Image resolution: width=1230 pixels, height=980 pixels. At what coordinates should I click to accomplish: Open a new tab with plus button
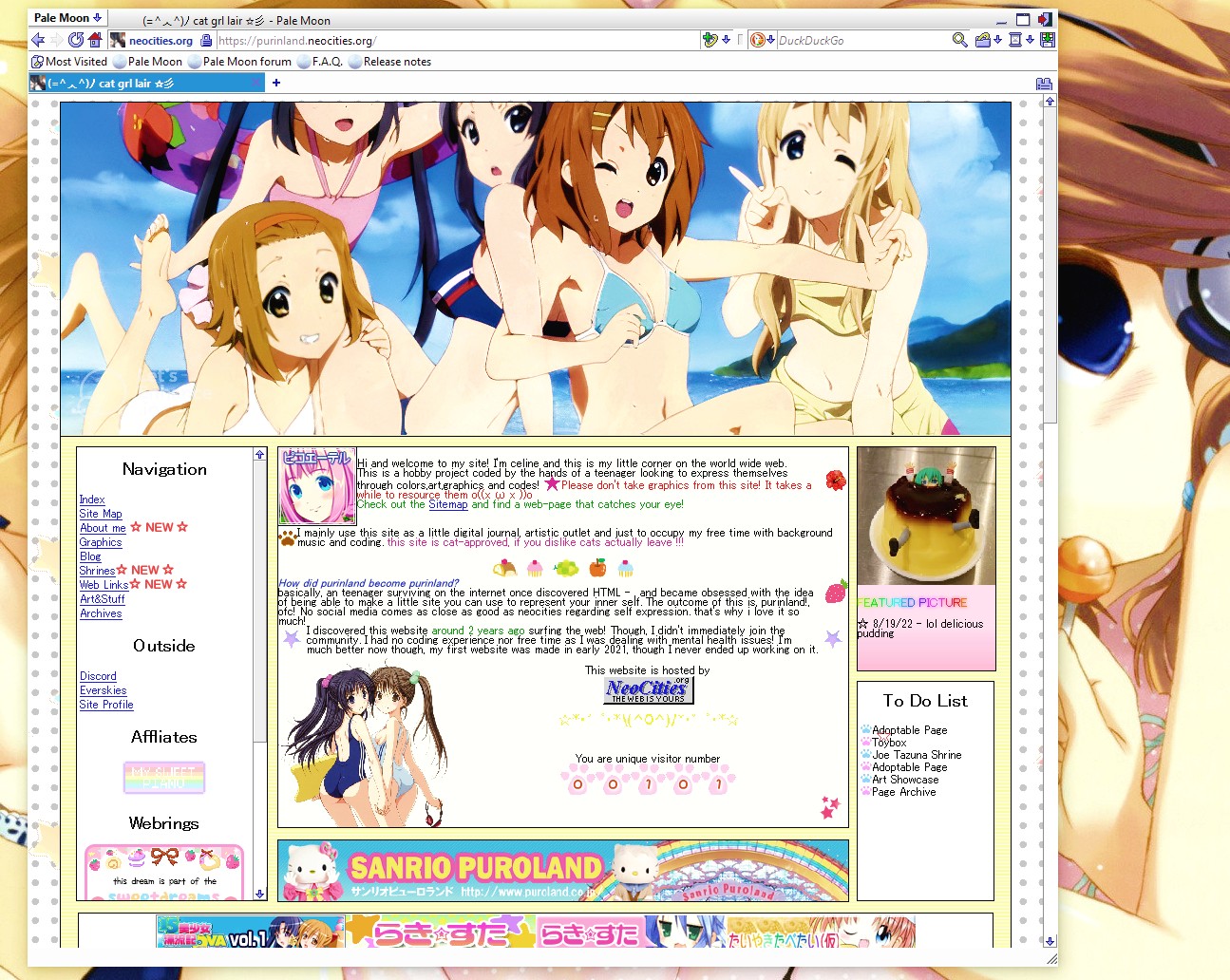[276, 83]
